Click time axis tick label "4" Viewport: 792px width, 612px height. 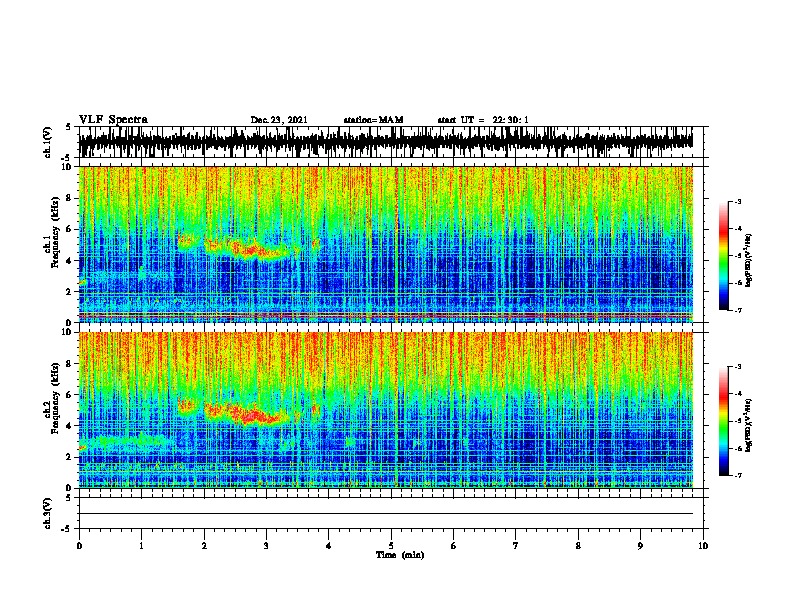point(329,546)
